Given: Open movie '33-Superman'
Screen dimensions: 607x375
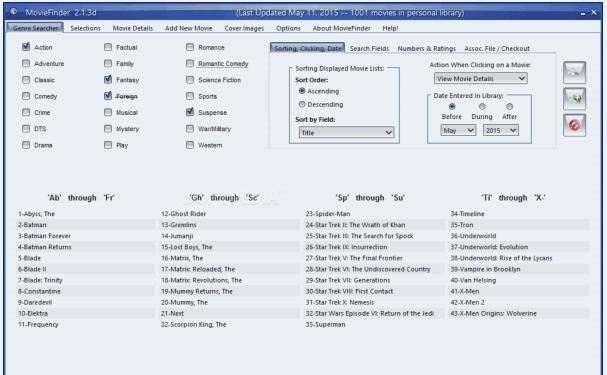Looking at the screenshot, I should [x=325, y=324].
